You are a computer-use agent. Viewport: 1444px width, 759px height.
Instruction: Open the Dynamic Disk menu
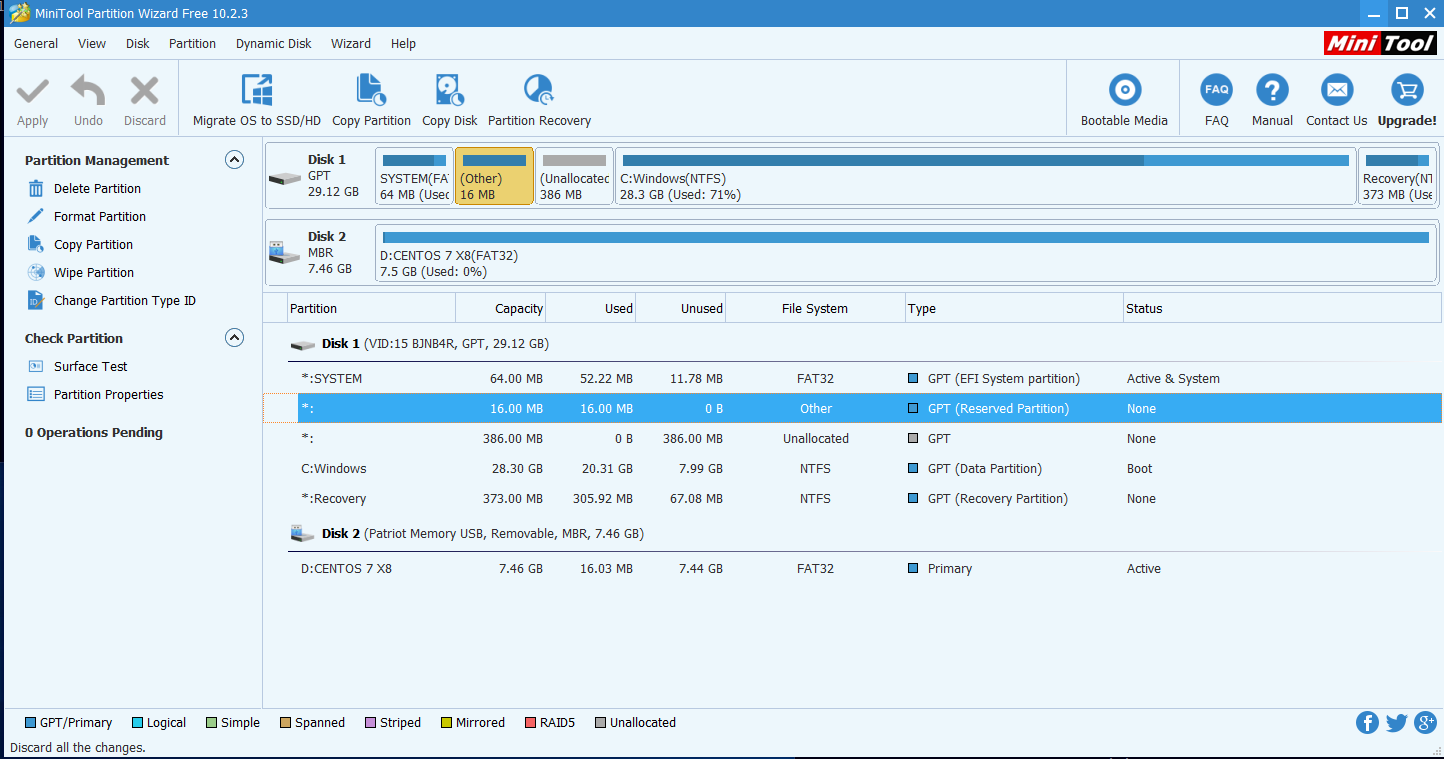(273, 43)
